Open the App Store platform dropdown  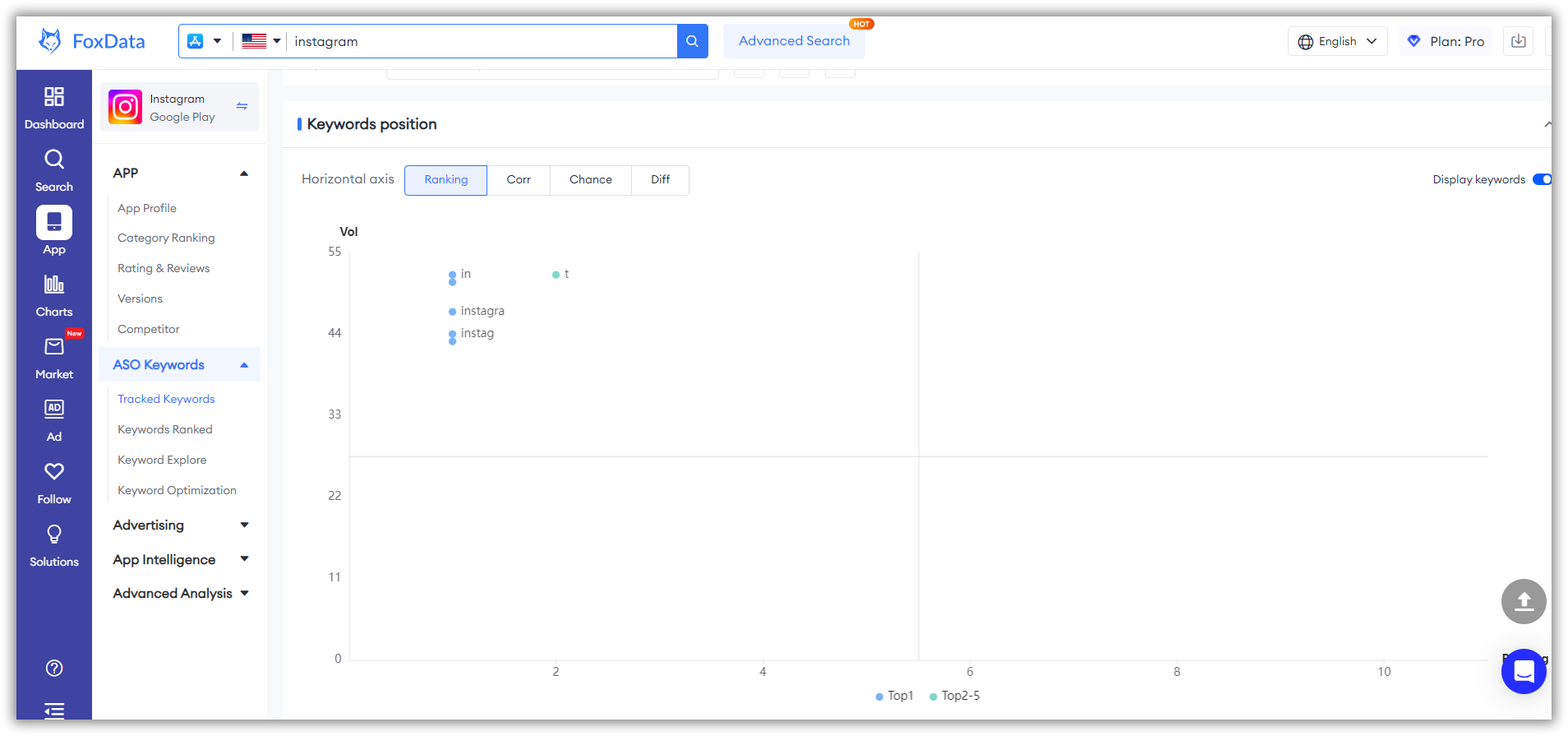(x=205, y=41)
